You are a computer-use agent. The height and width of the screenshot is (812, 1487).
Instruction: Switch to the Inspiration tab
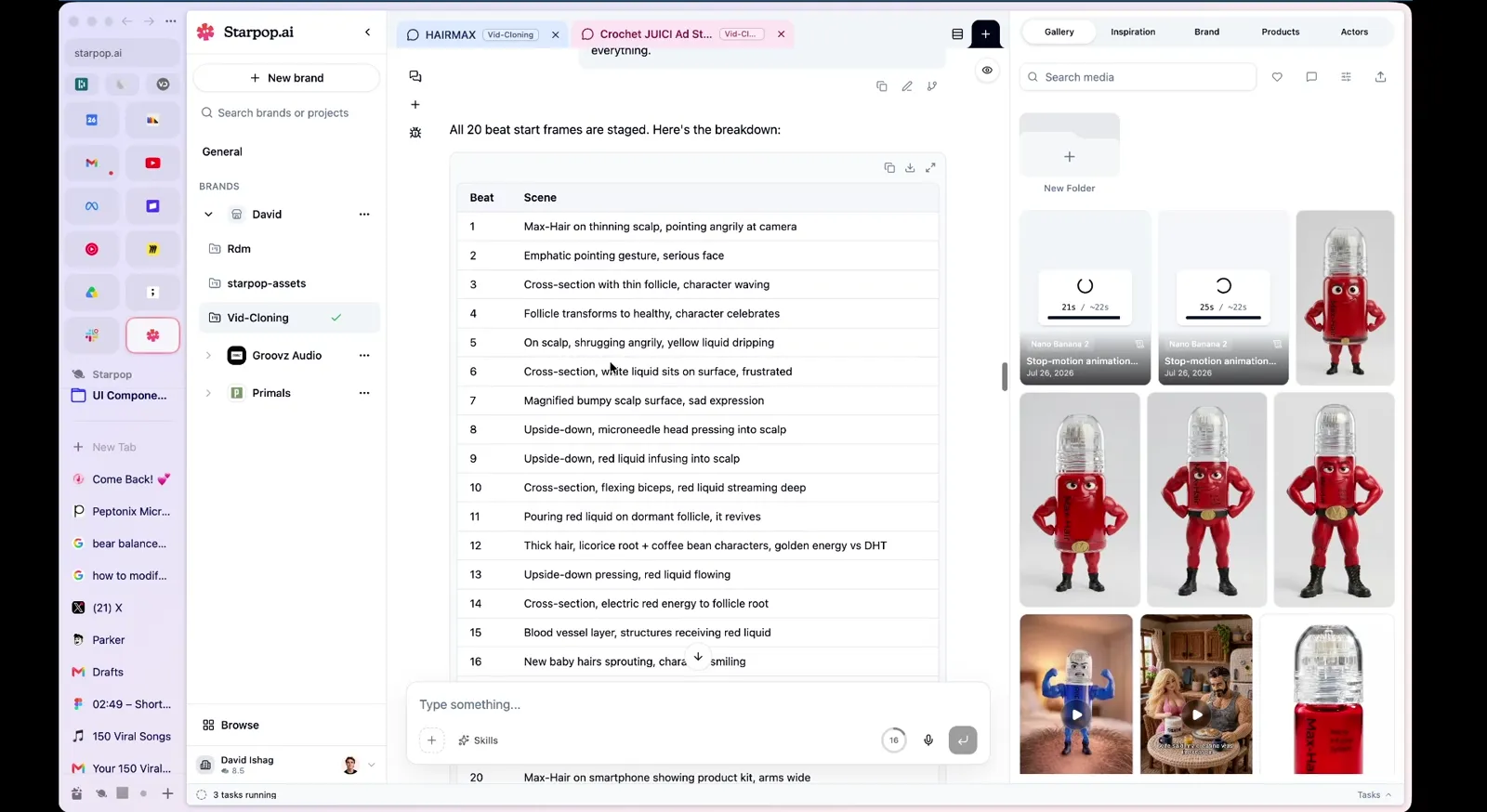1133,32
